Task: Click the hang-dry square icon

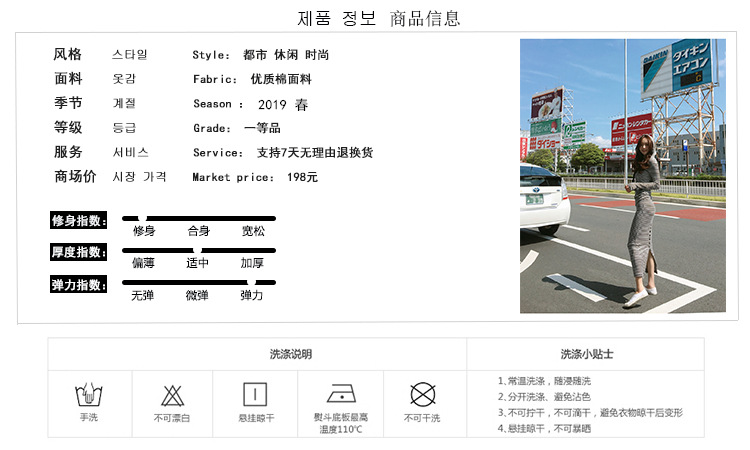Action: (255, 395)
